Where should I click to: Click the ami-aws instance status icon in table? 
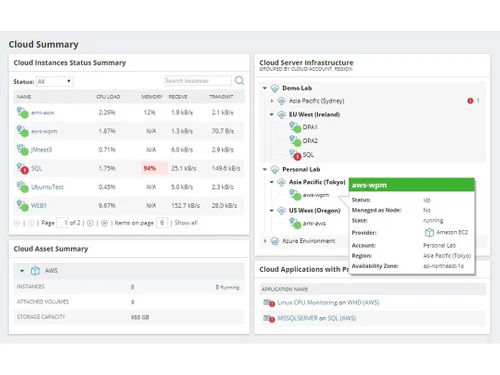pos(23,113)
